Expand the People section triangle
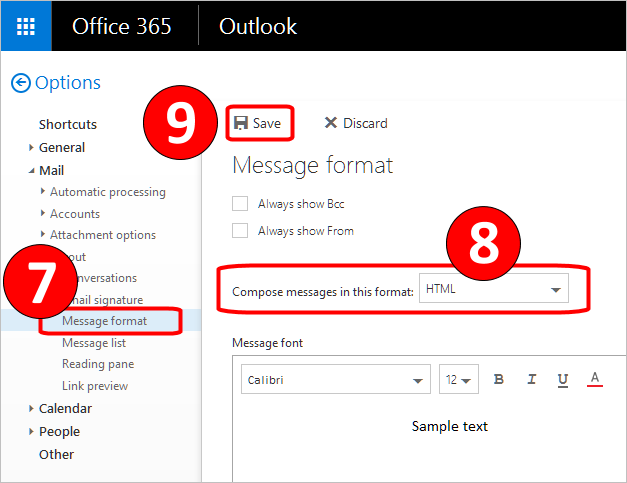Image resolution: width=627 pixels, height=483 pixels. click(31, 432)
